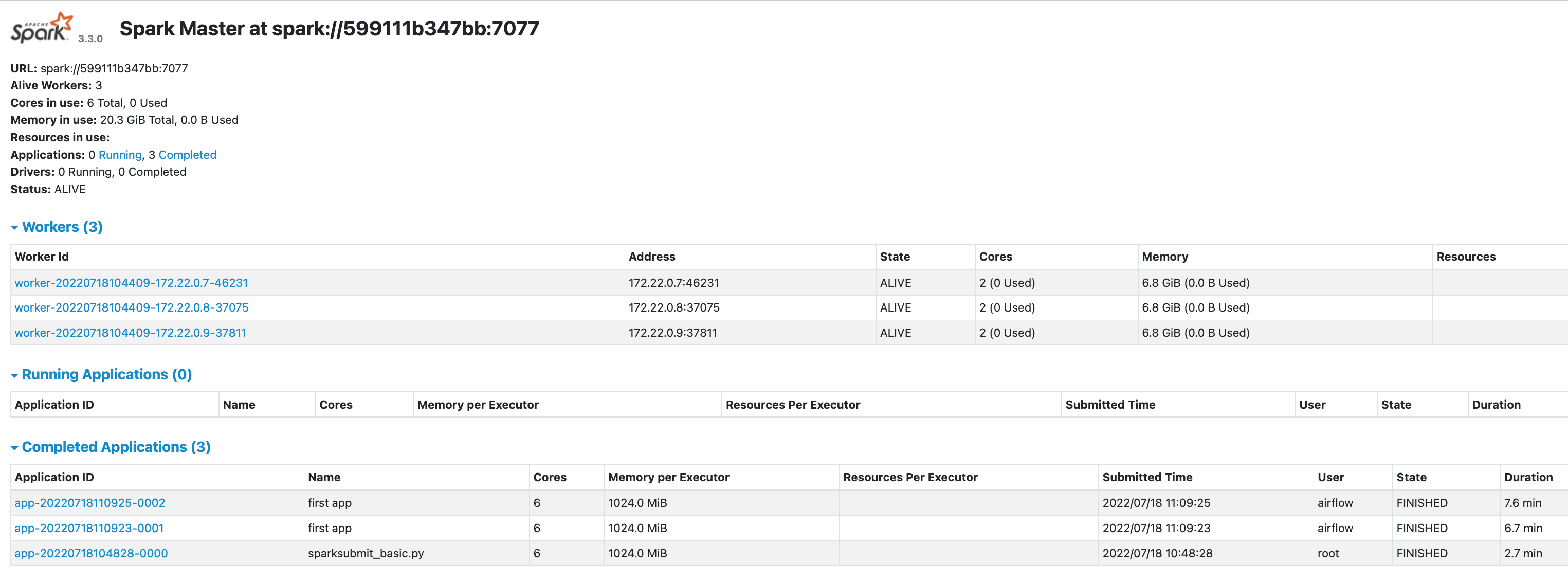The height and width of the screenshot is (582, 1568).
Task: Click the Completed Applications (3) heading text
Action: (116, 447)
